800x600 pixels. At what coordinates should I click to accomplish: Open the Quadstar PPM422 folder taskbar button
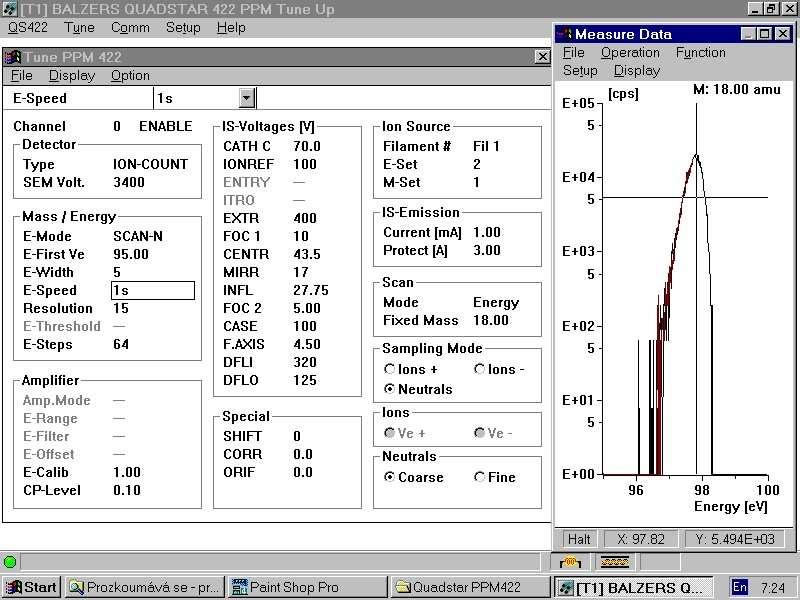(470, 587)
